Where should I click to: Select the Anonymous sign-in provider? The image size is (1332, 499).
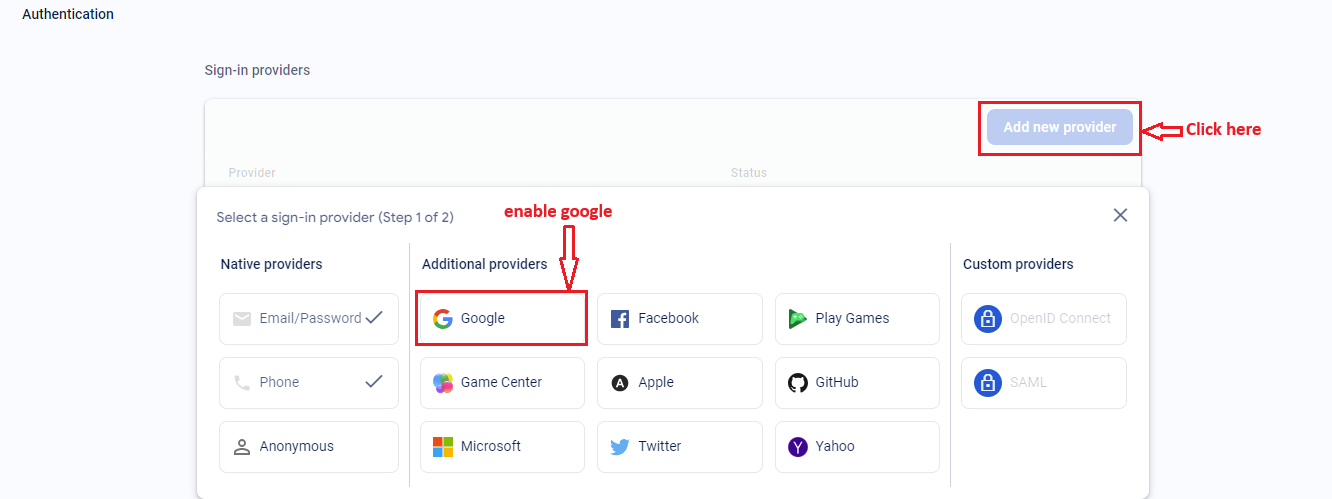(x=308, y=446)
